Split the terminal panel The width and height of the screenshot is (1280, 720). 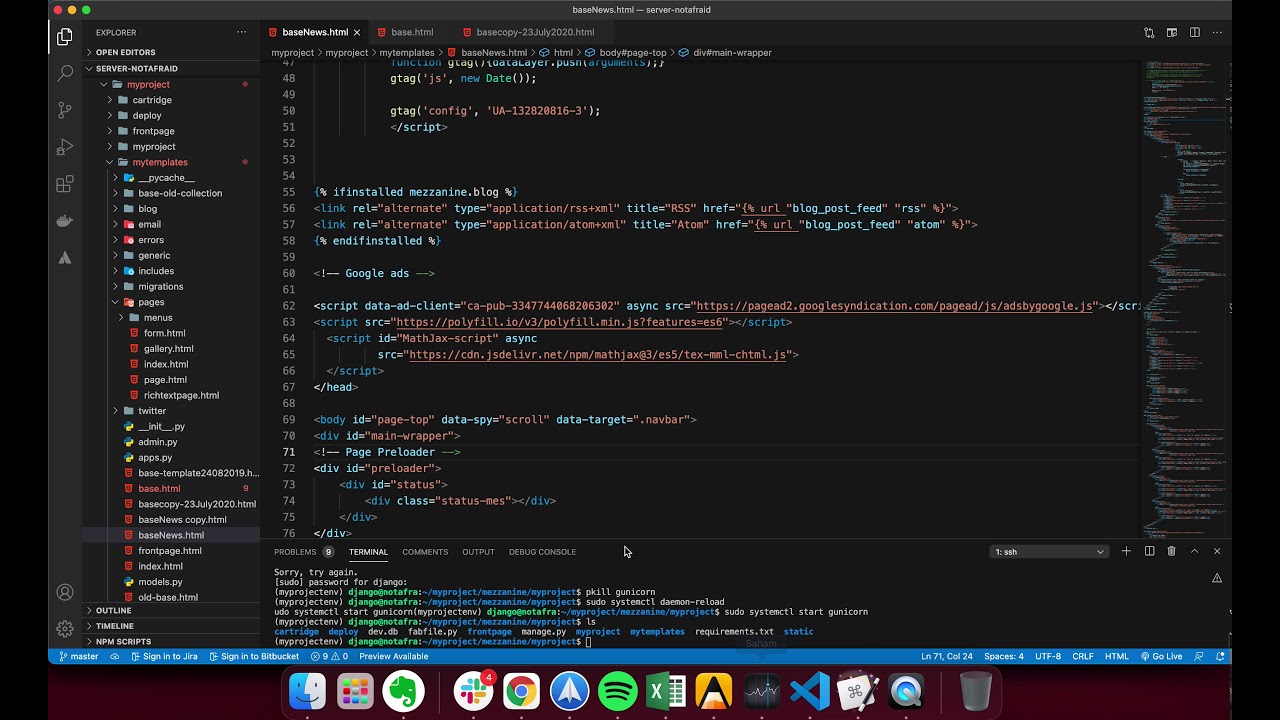click(1149, 551)
